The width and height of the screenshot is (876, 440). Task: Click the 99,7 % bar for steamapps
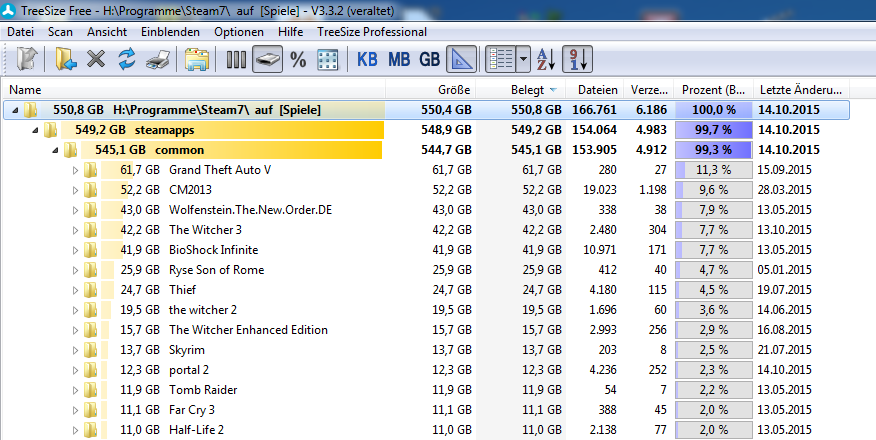coord(713,130)
